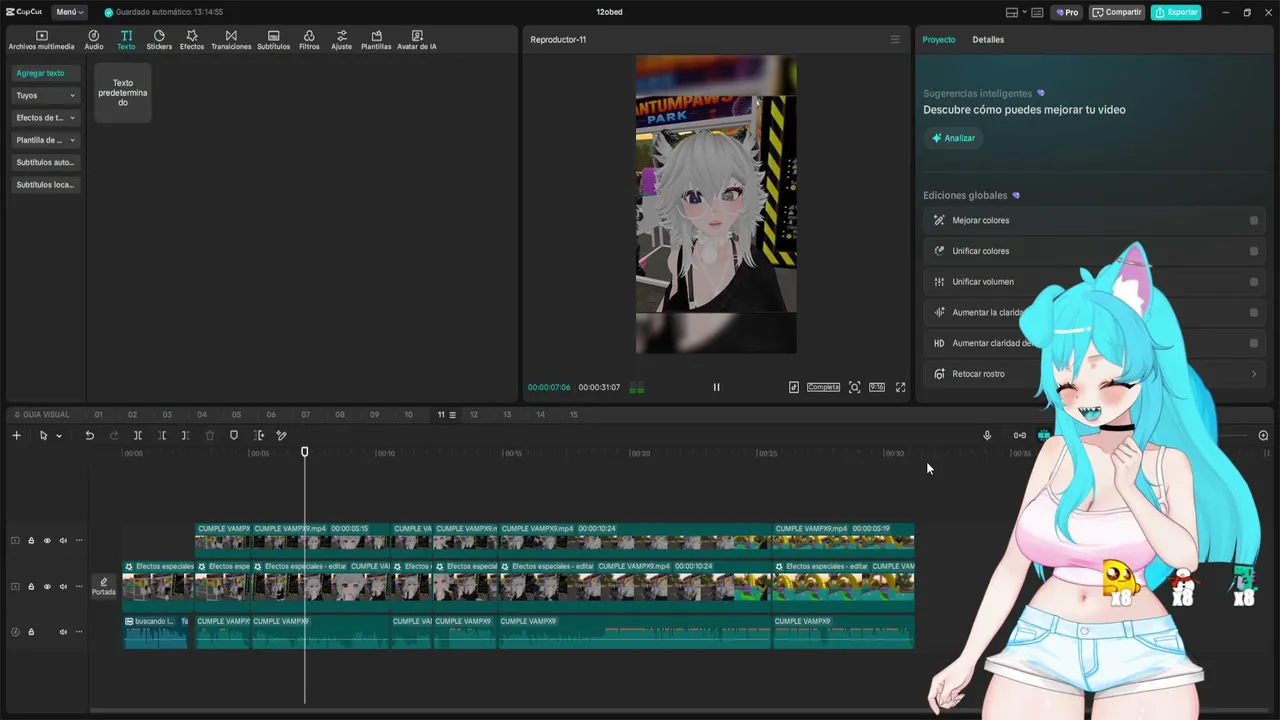Viewport: 1280px width, 720px height.
Task: Undo the last timeline action
Action: [x=89, y=435]
